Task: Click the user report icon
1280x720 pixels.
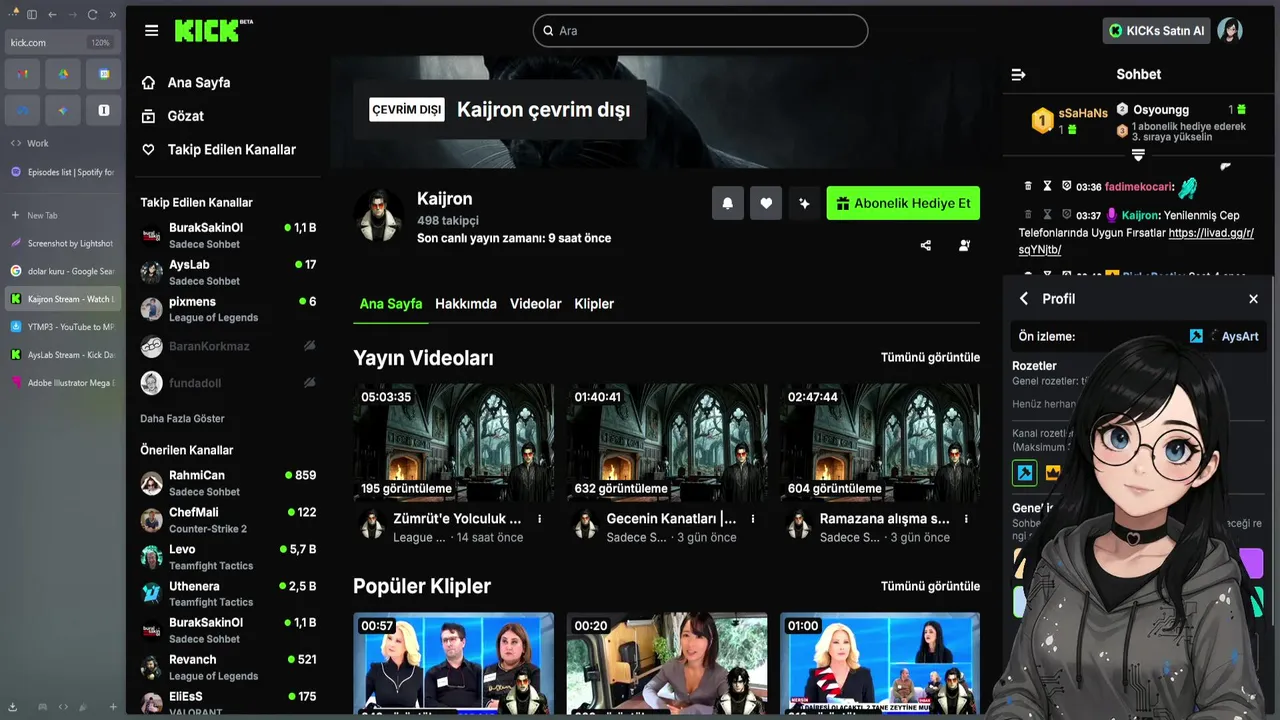Action: click(x=964, y=245)
